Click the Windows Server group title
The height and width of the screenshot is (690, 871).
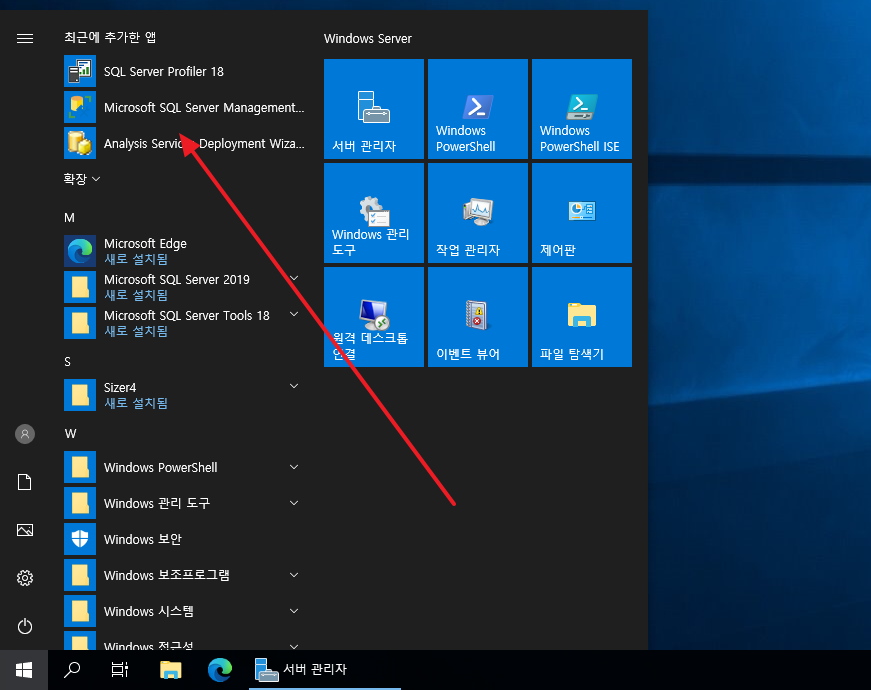(368, 38)
